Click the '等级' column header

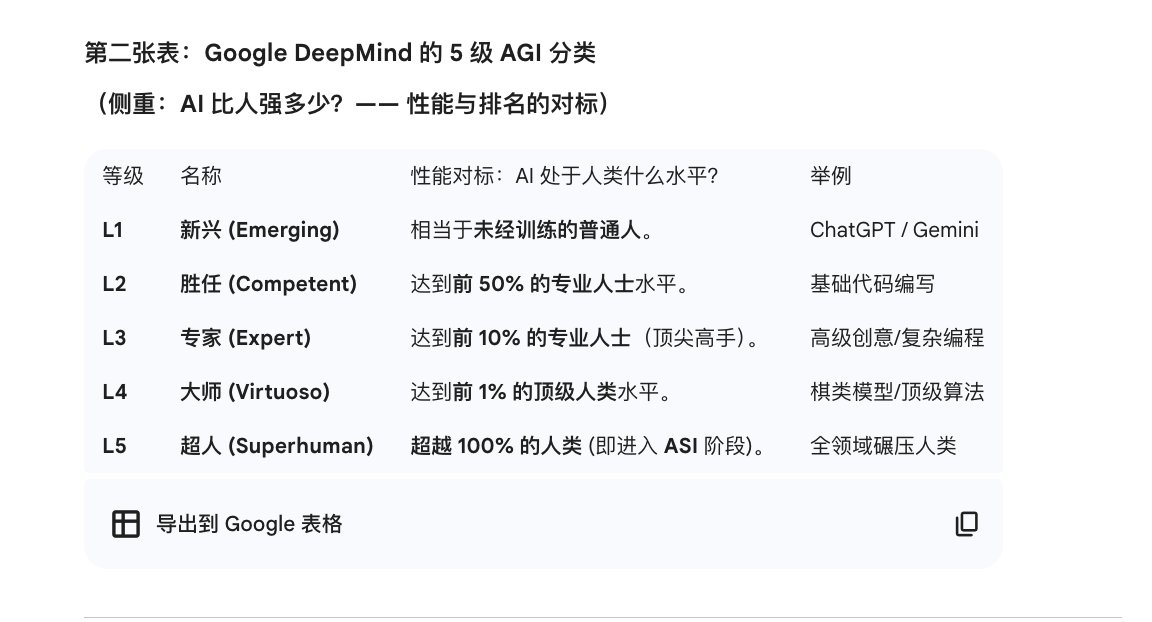[123, 176]
